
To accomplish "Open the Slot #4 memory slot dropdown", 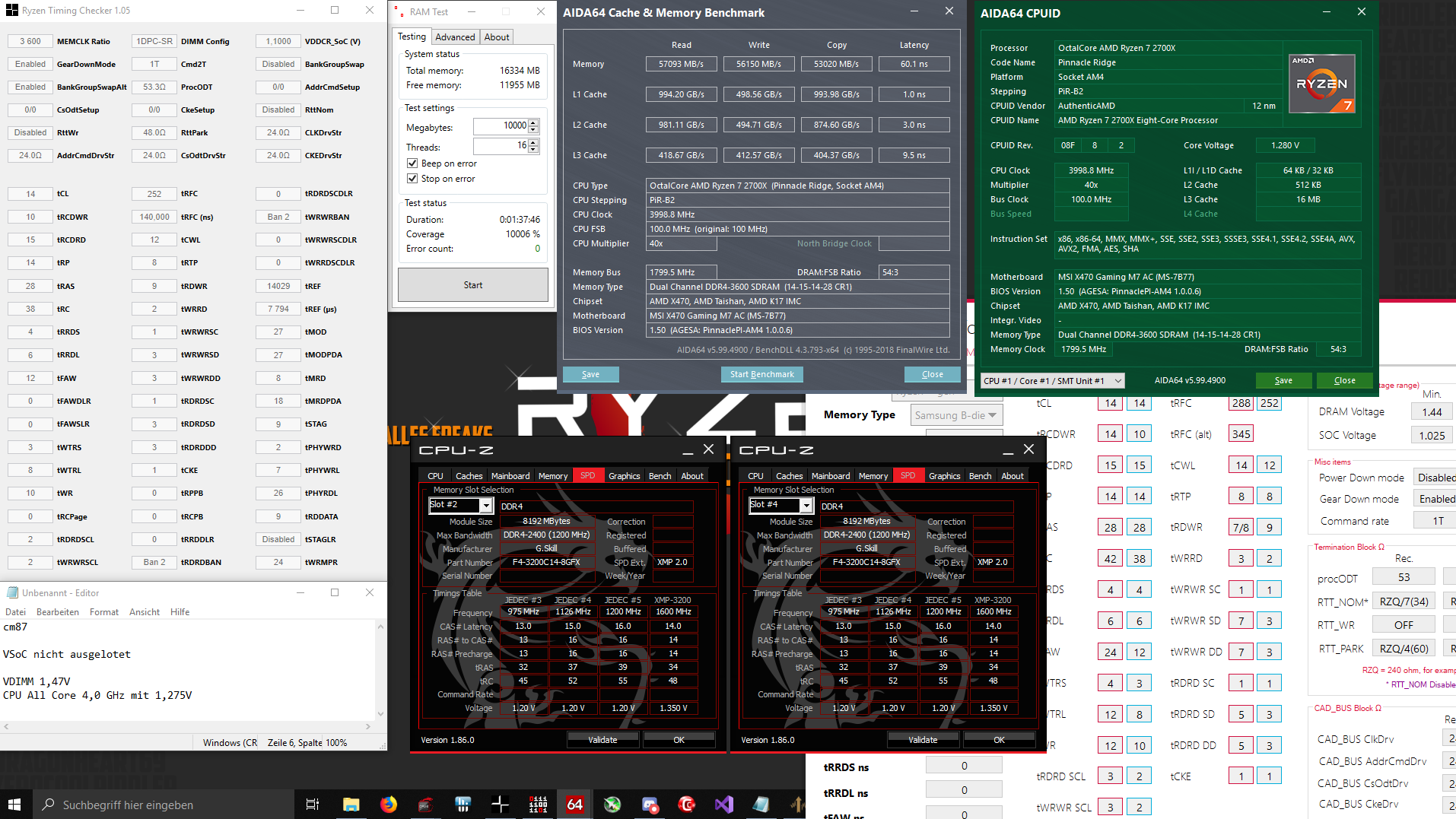I will click(806, 505).
